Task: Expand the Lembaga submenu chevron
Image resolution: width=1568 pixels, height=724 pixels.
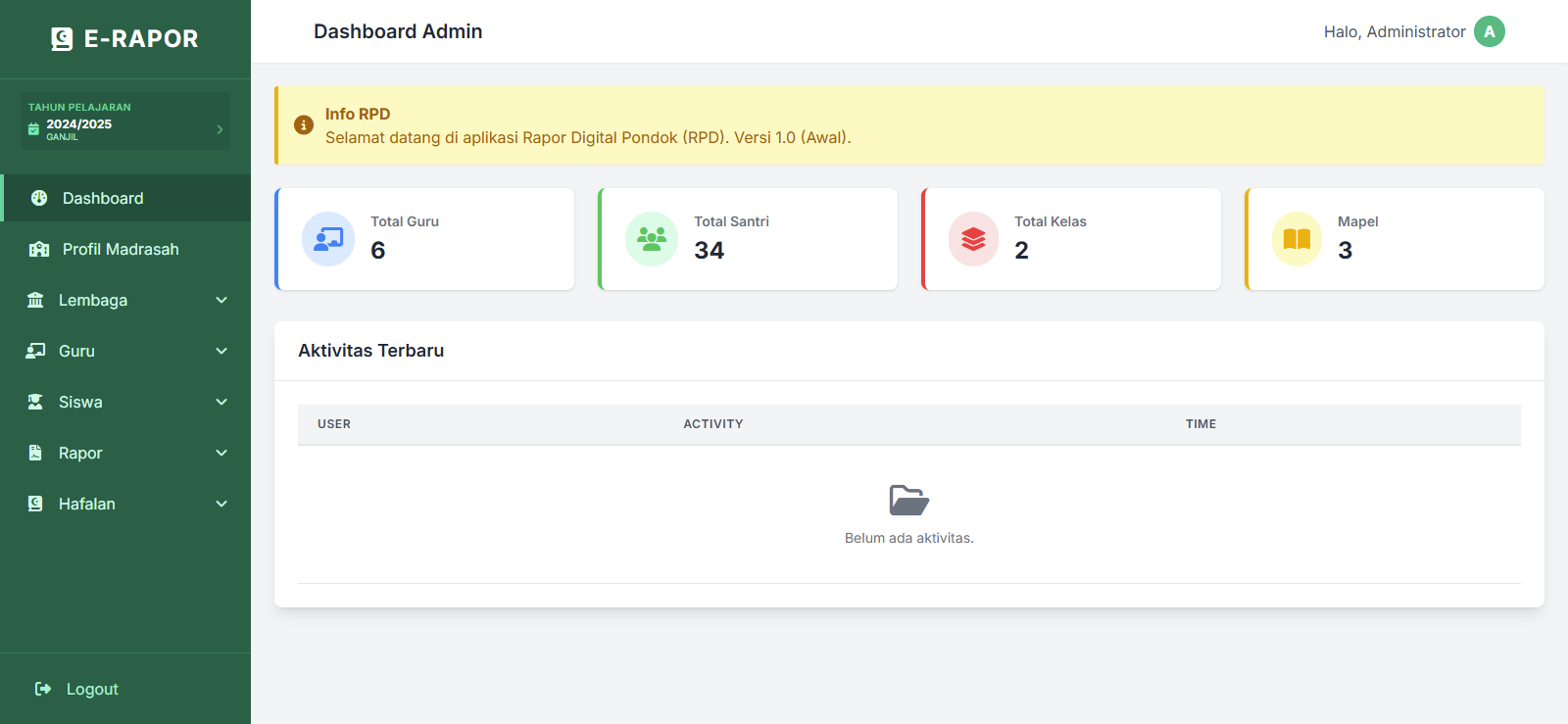Action: click(x=221, y=300)
